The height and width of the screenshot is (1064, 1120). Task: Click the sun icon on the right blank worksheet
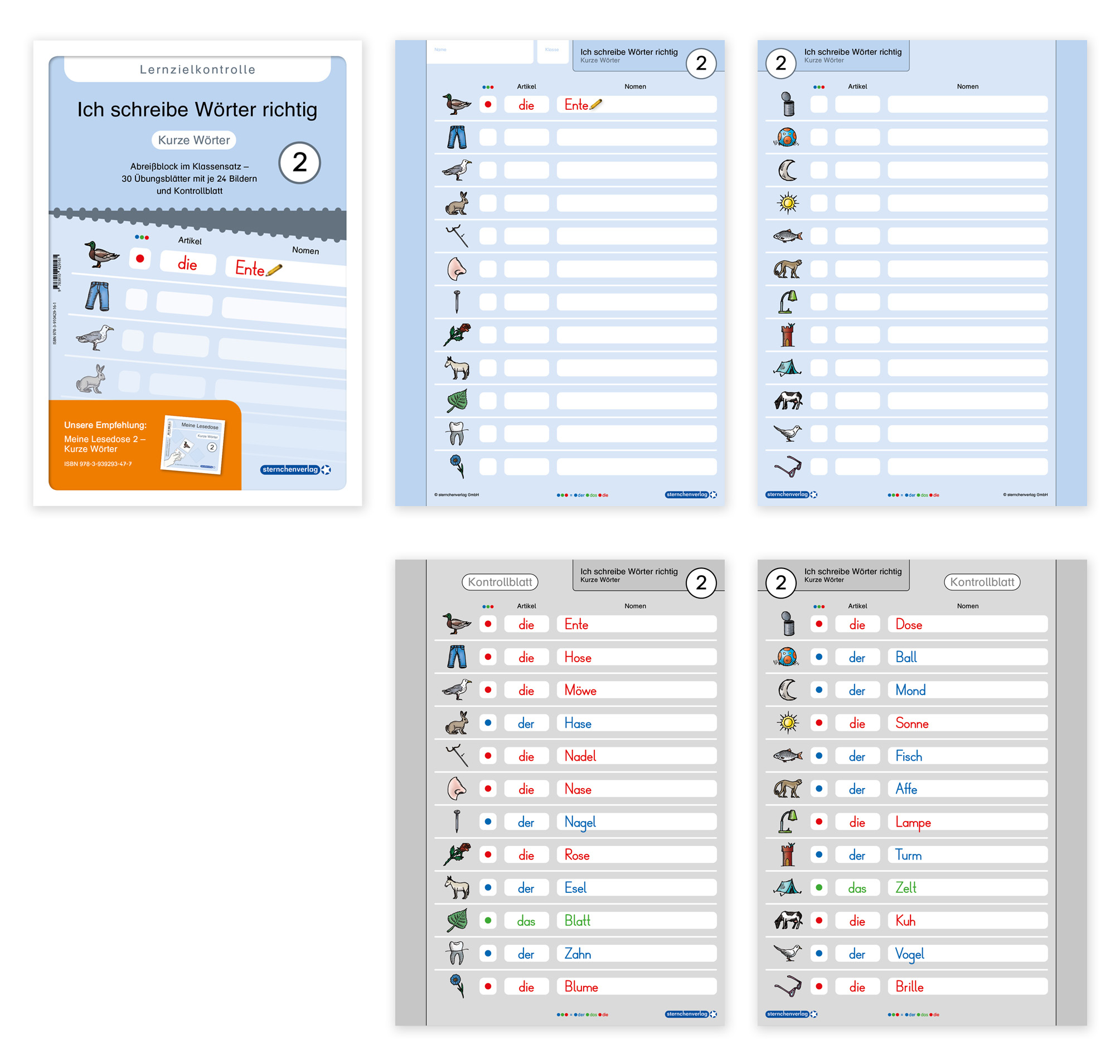[x=787, y=203]
